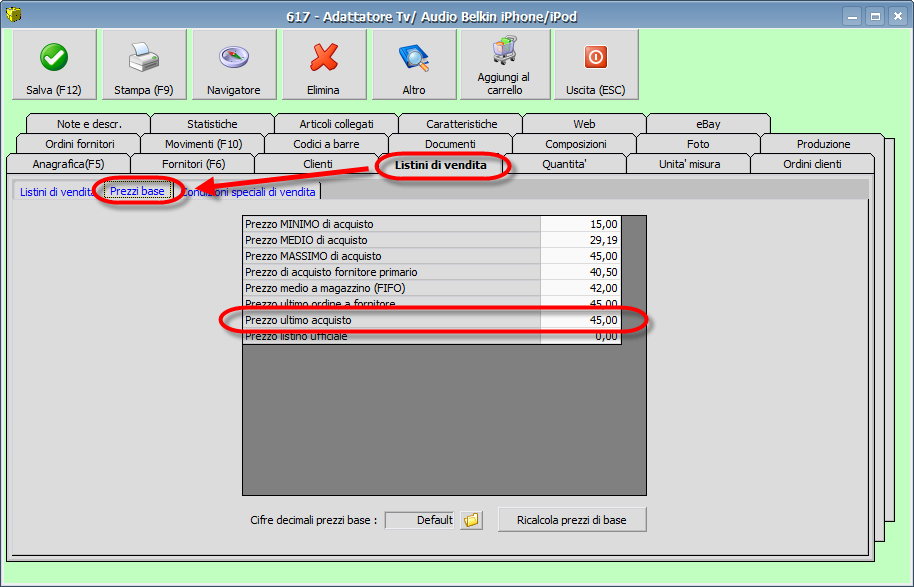Image resolution: width=914 pixels, height=587 pixels.
Task: Open Stampa (F9) printer button
Action: (144, 65)
